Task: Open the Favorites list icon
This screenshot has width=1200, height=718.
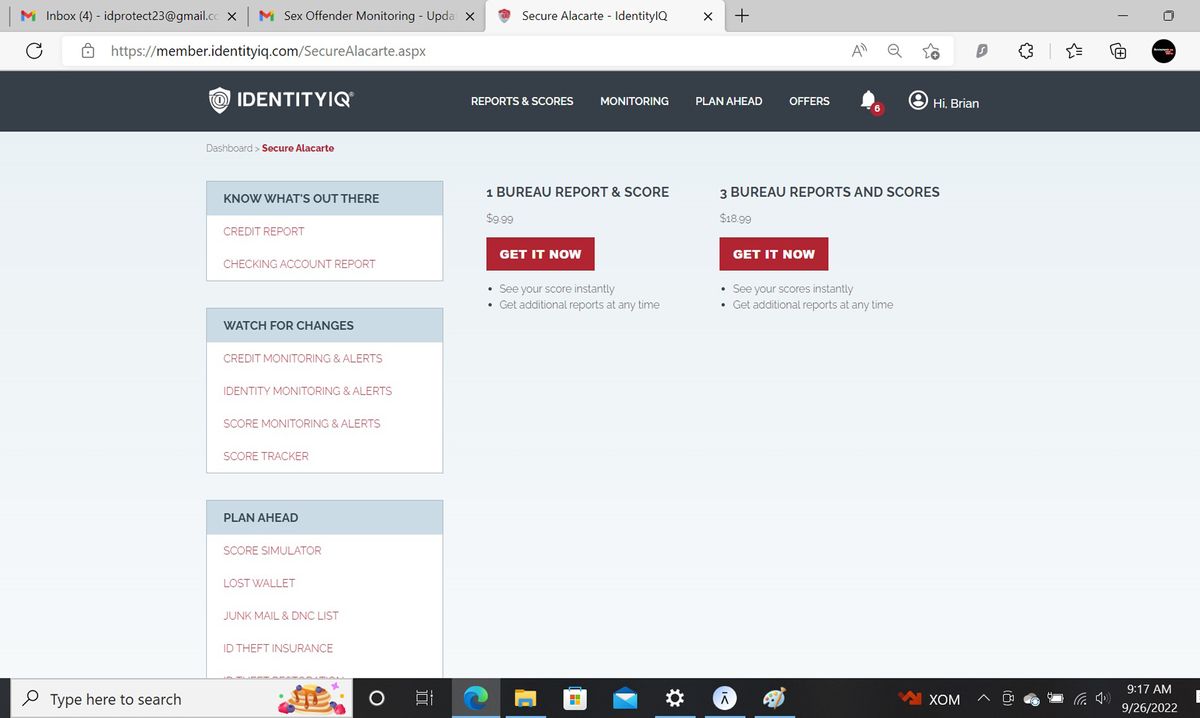Action: (1072, 50)
